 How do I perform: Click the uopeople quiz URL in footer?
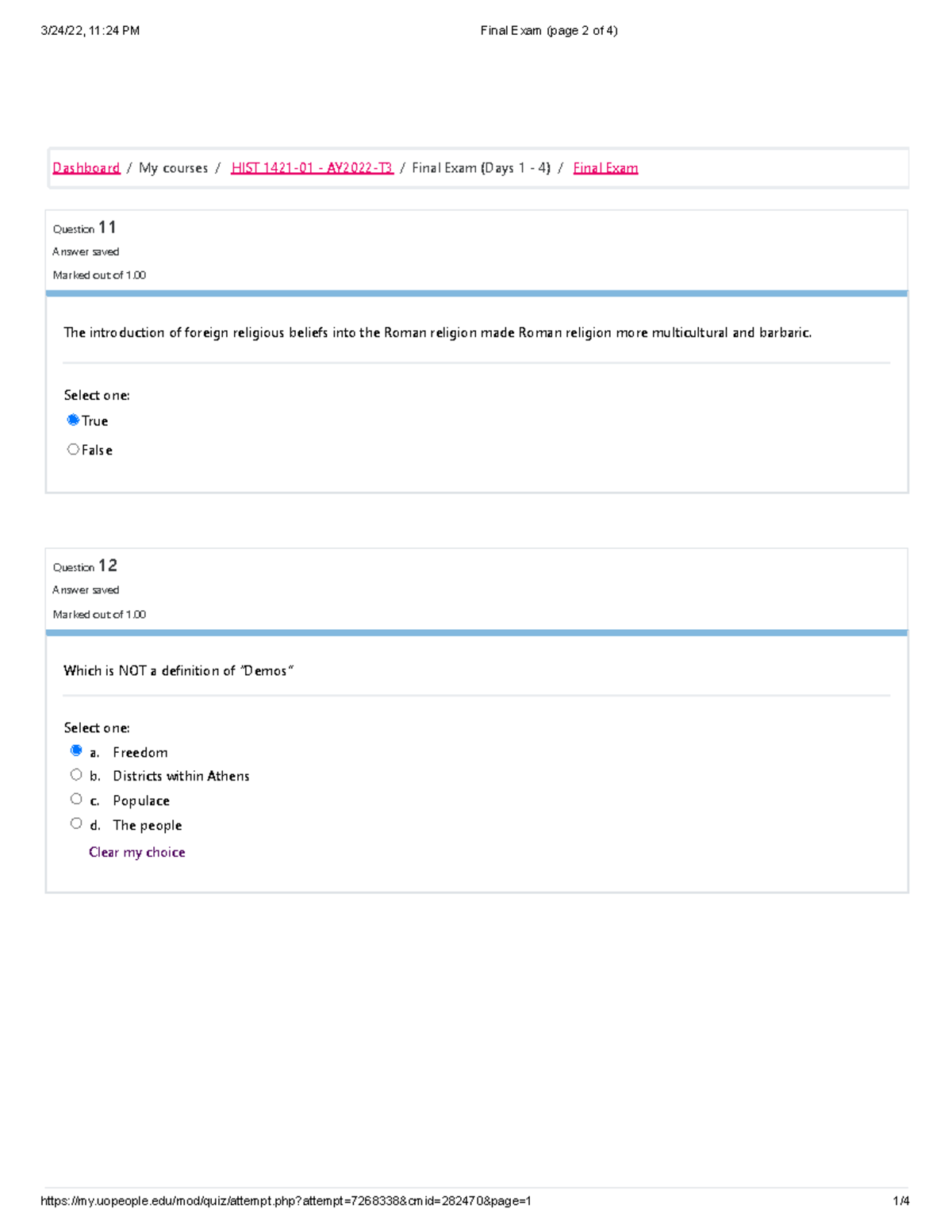[x=286, y=1201]
